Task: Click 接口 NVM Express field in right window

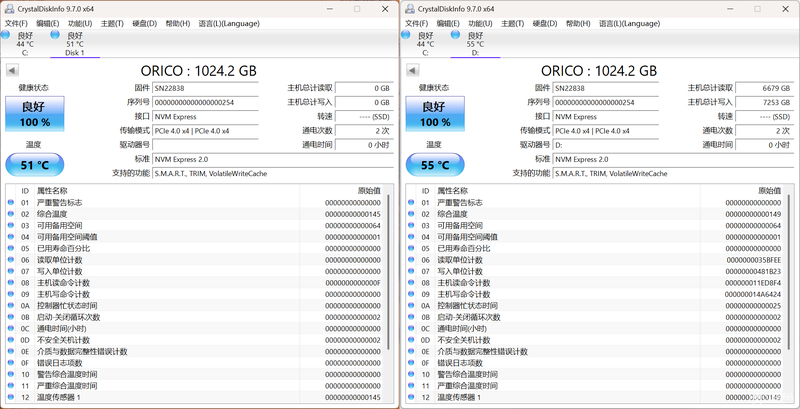Action: coord(606,117)
